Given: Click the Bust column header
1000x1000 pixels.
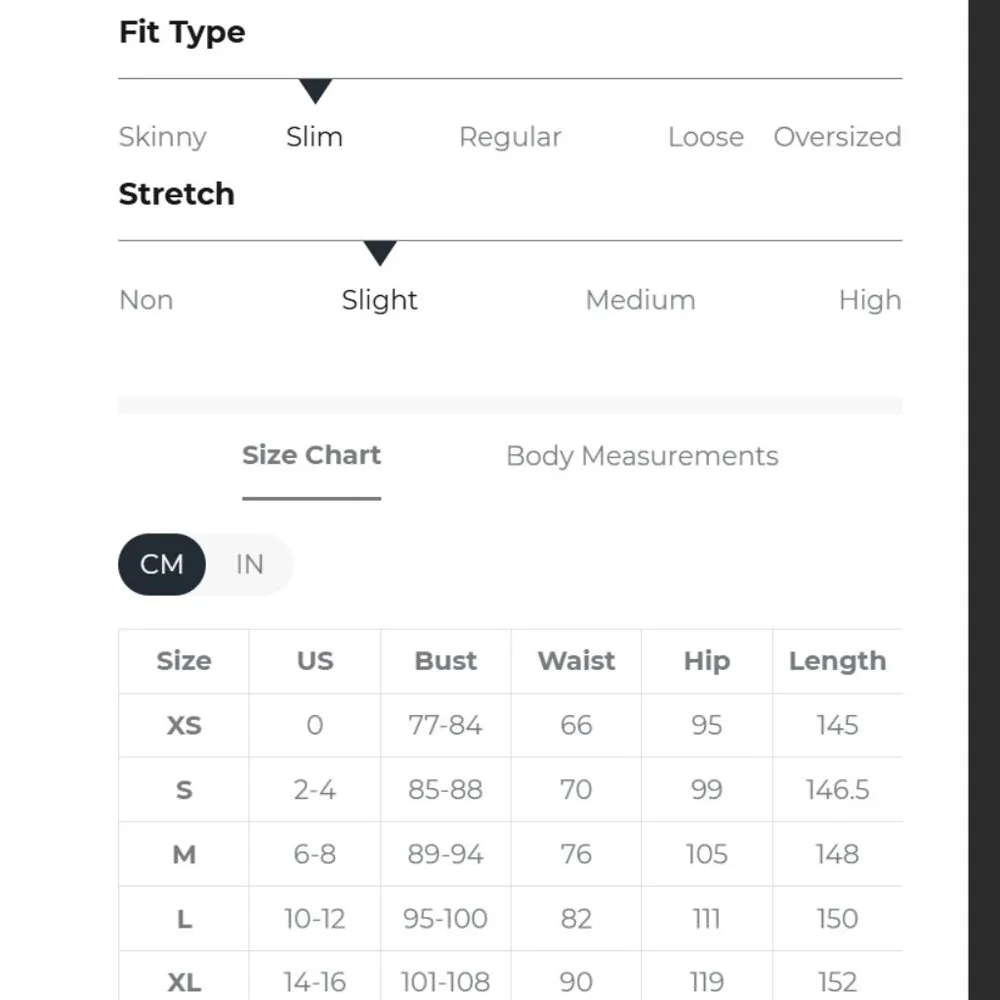Looking at the screenshot, I should point(446,661).
